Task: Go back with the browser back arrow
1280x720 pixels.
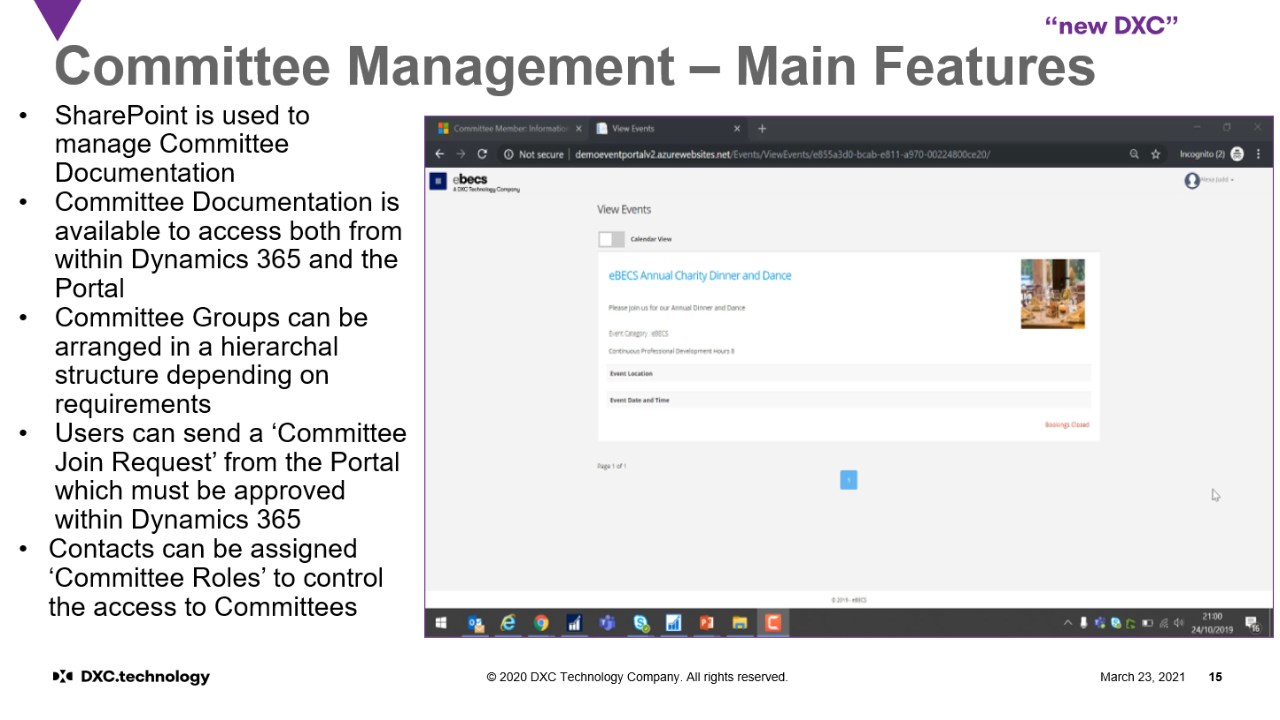Action: pyautogui.click(x=439, y=154)
